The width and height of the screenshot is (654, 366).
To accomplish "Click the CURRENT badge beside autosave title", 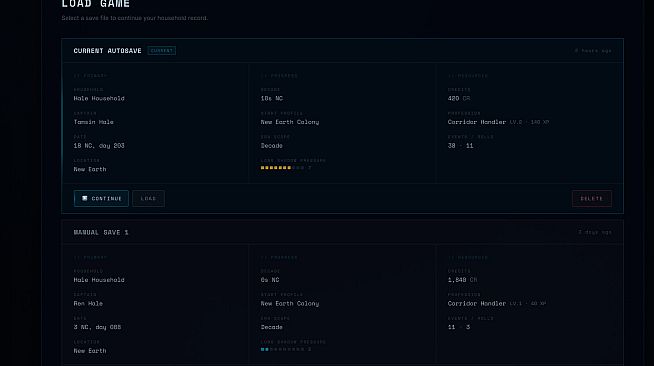I will click(x=162, y=51).
